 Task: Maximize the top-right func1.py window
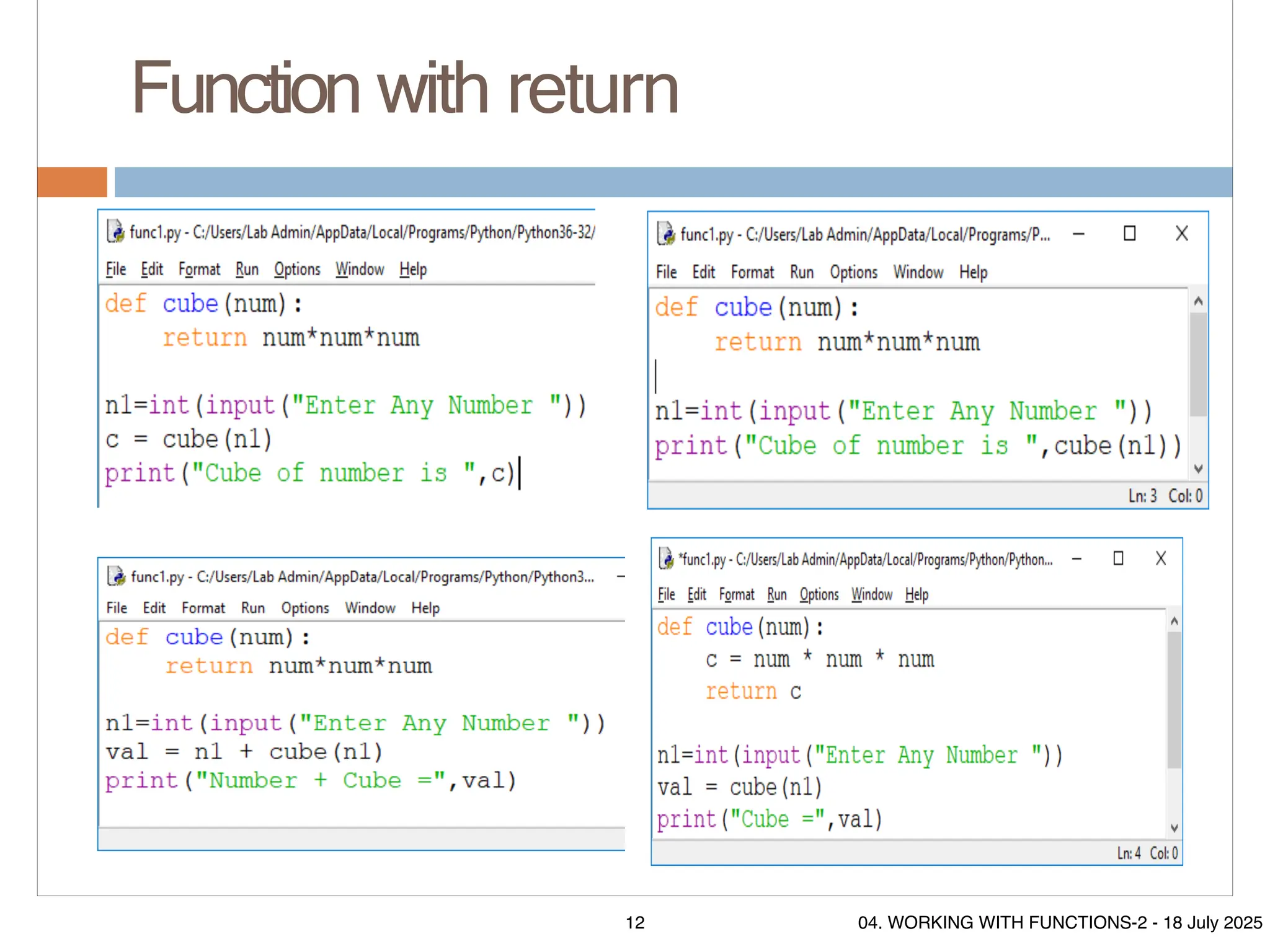click(1130, 234)
